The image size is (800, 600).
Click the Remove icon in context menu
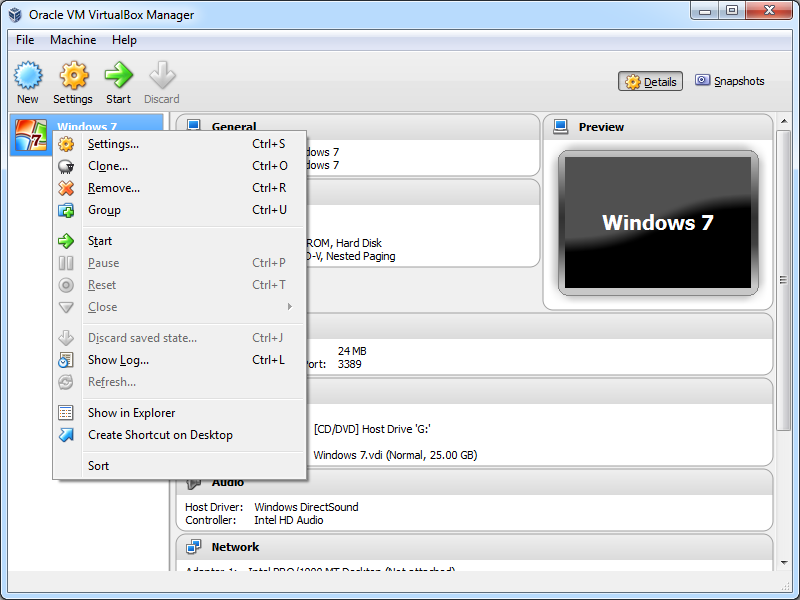point(66,188)
